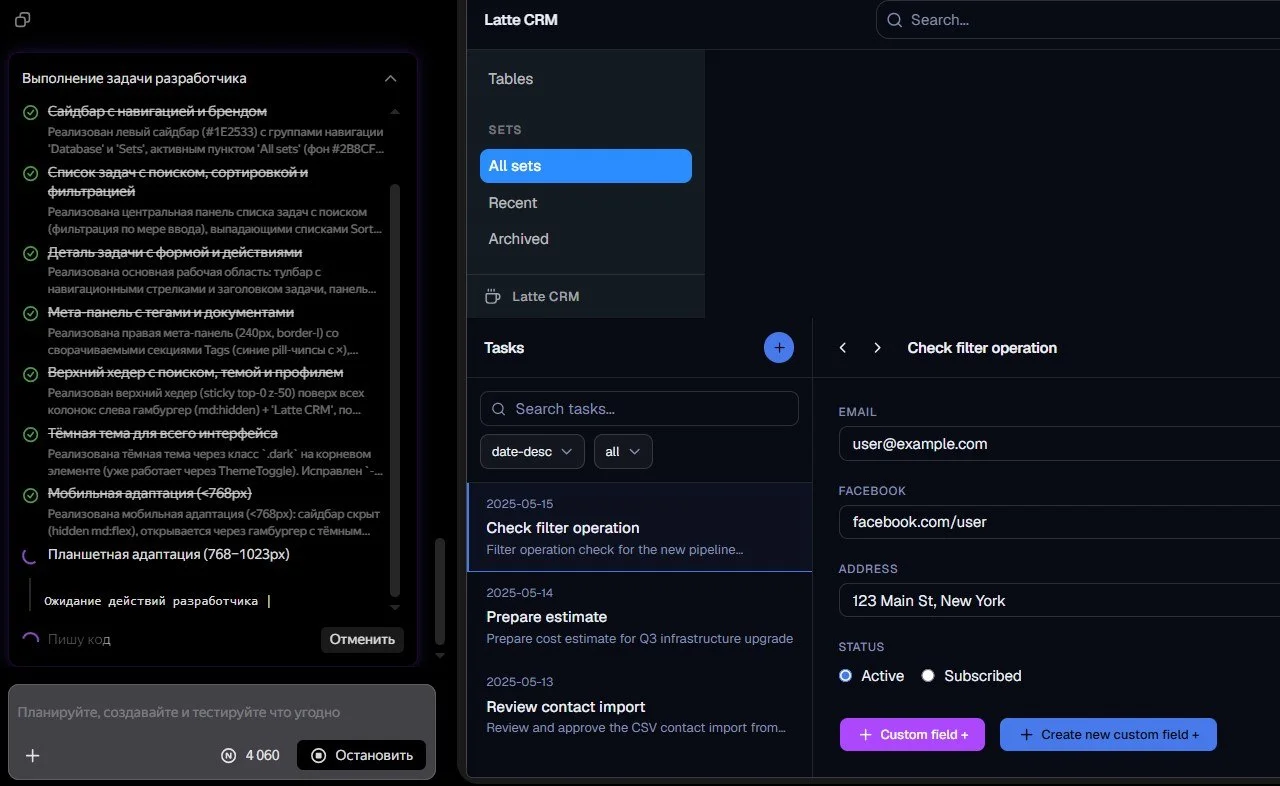Click the plus icon in the prompt box
The width and height of the screenshot is (1280, 786).
pos(33,755)
